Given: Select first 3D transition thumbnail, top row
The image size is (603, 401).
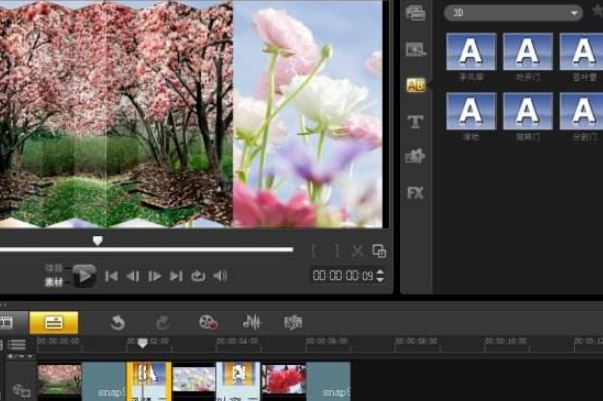Looking at the screenshot, I should 471,52.
